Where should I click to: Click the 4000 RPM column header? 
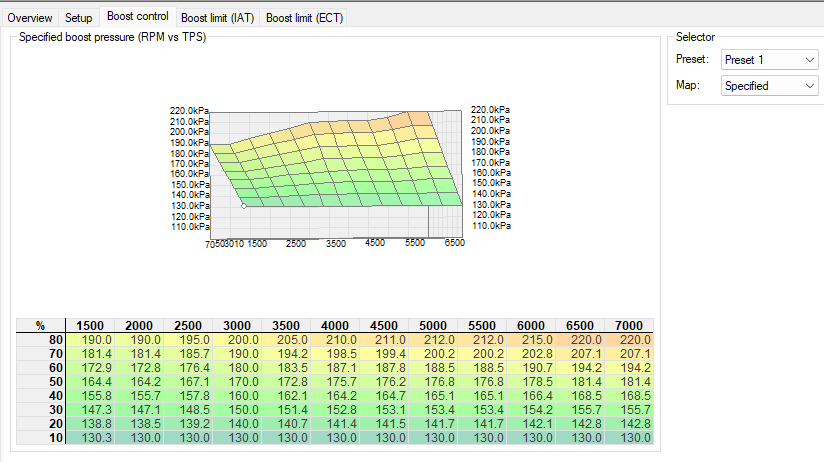pos(335,325)
